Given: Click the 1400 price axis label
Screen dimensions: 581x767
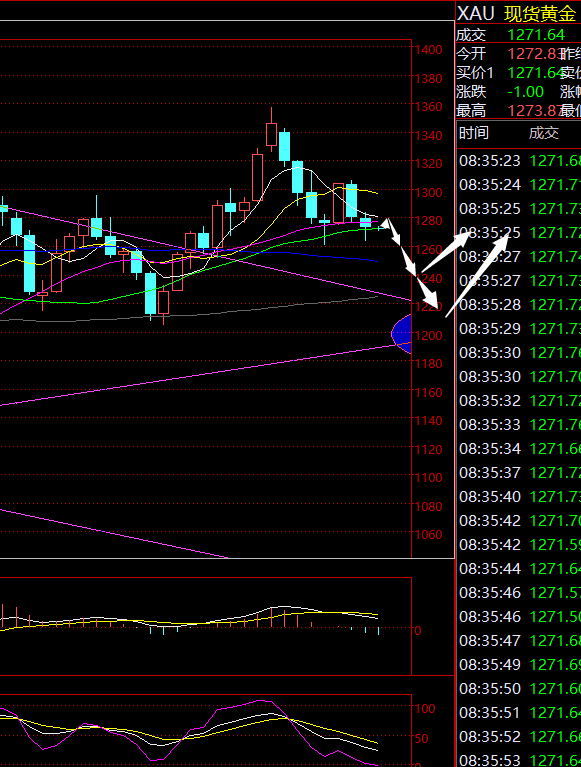Looking at the screenshot, I should pos(428,49).
